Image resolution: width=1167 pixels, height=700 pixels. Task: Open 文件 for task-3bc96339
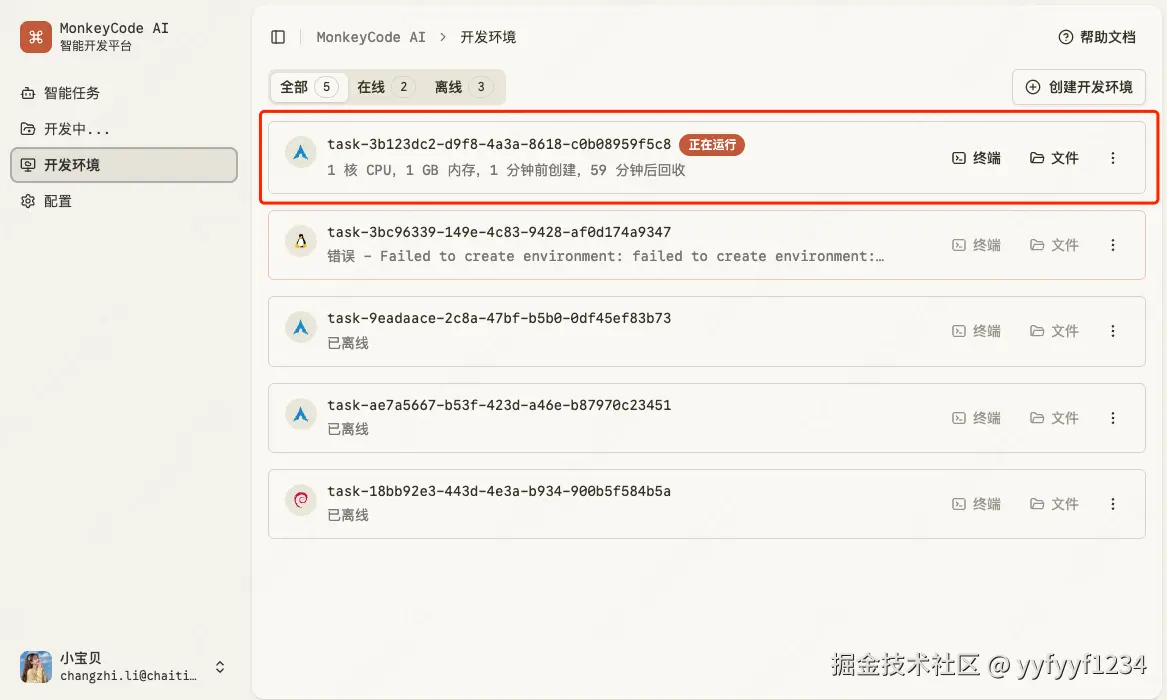[1054, 245]
